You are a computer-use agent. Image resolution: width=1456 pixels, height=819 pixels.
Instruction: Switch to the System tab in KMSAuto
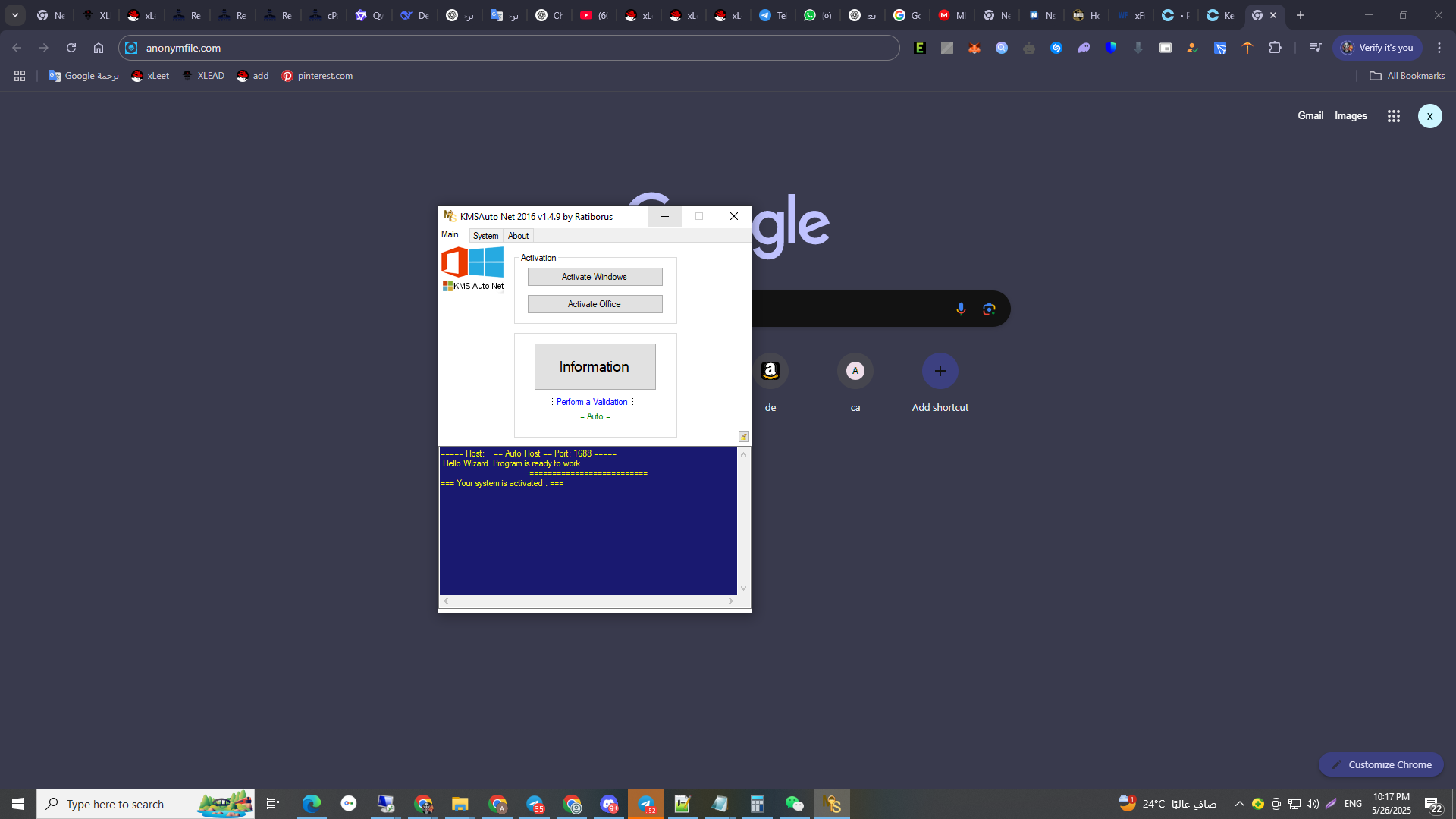[485, 236]
